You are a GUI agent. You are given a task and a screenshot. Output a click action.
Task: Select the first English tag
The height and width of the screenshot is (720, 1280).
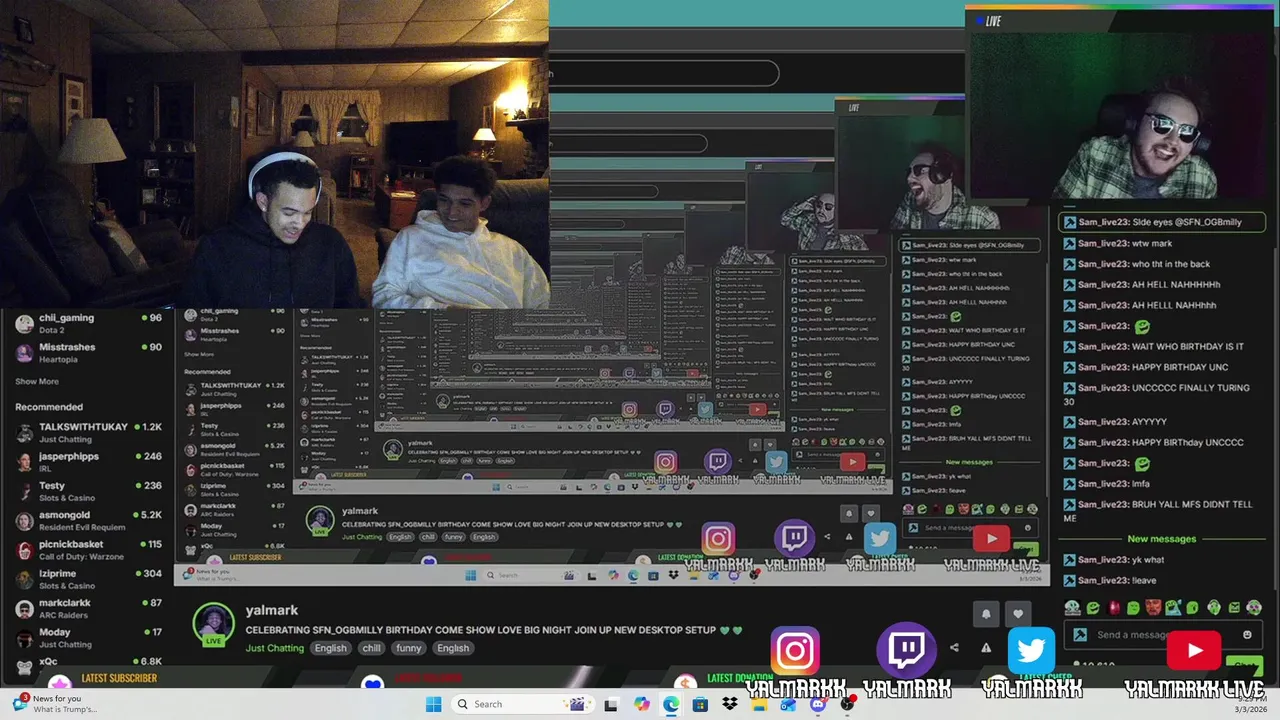click(x=330, y=648)
